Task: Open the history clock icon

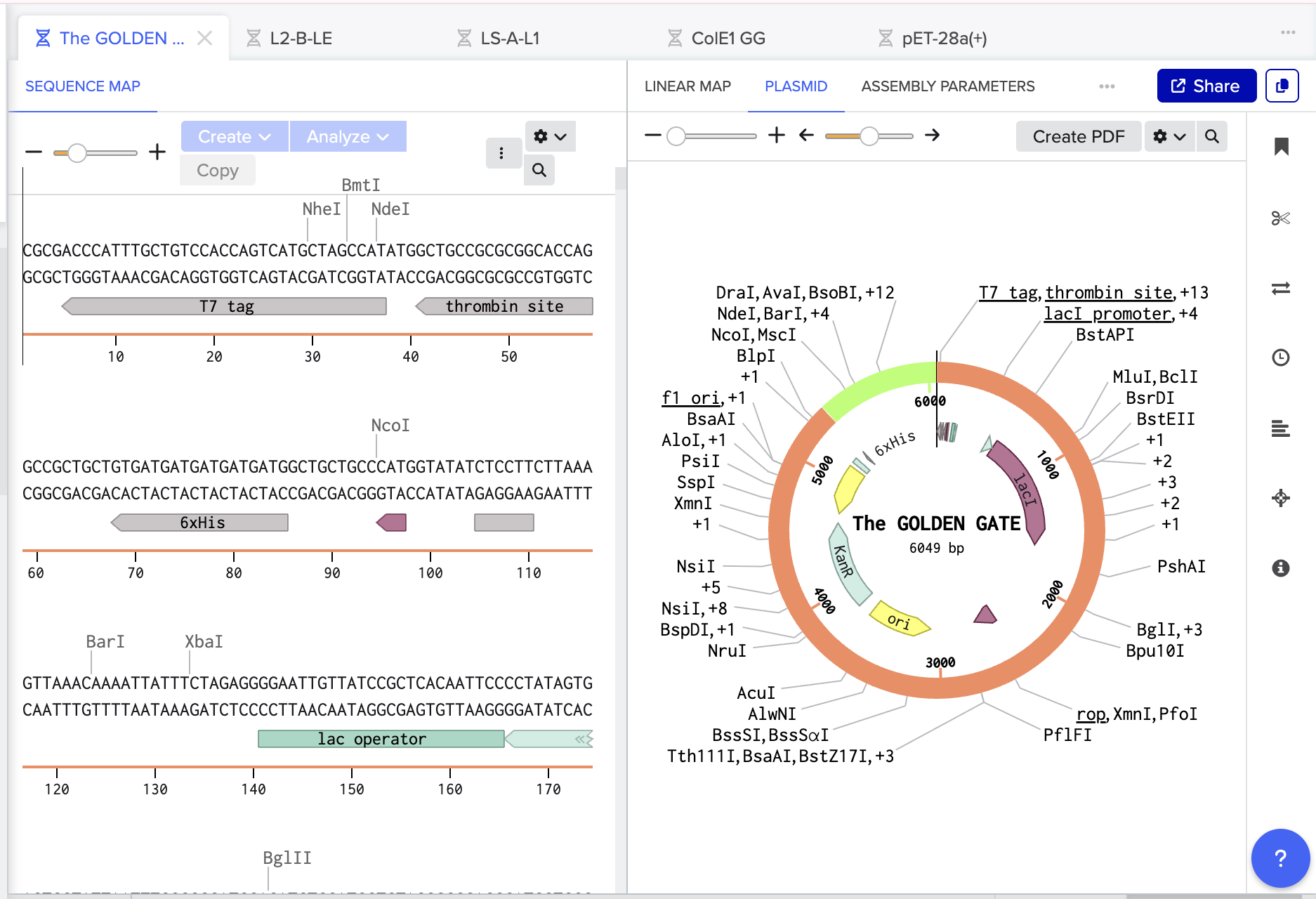Action: tap(1281, 357)
